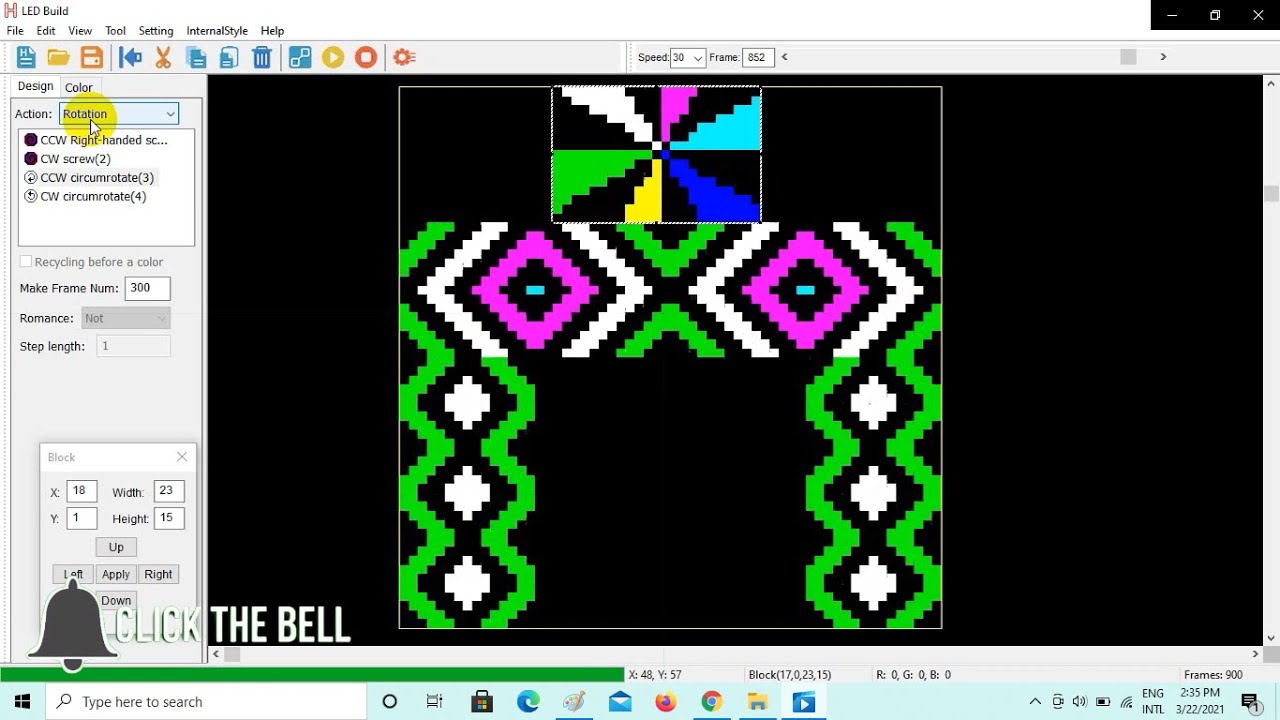Screen dimensions: 1280x720
Task: Open the Tool menu
Action: (x=116, y=31)
